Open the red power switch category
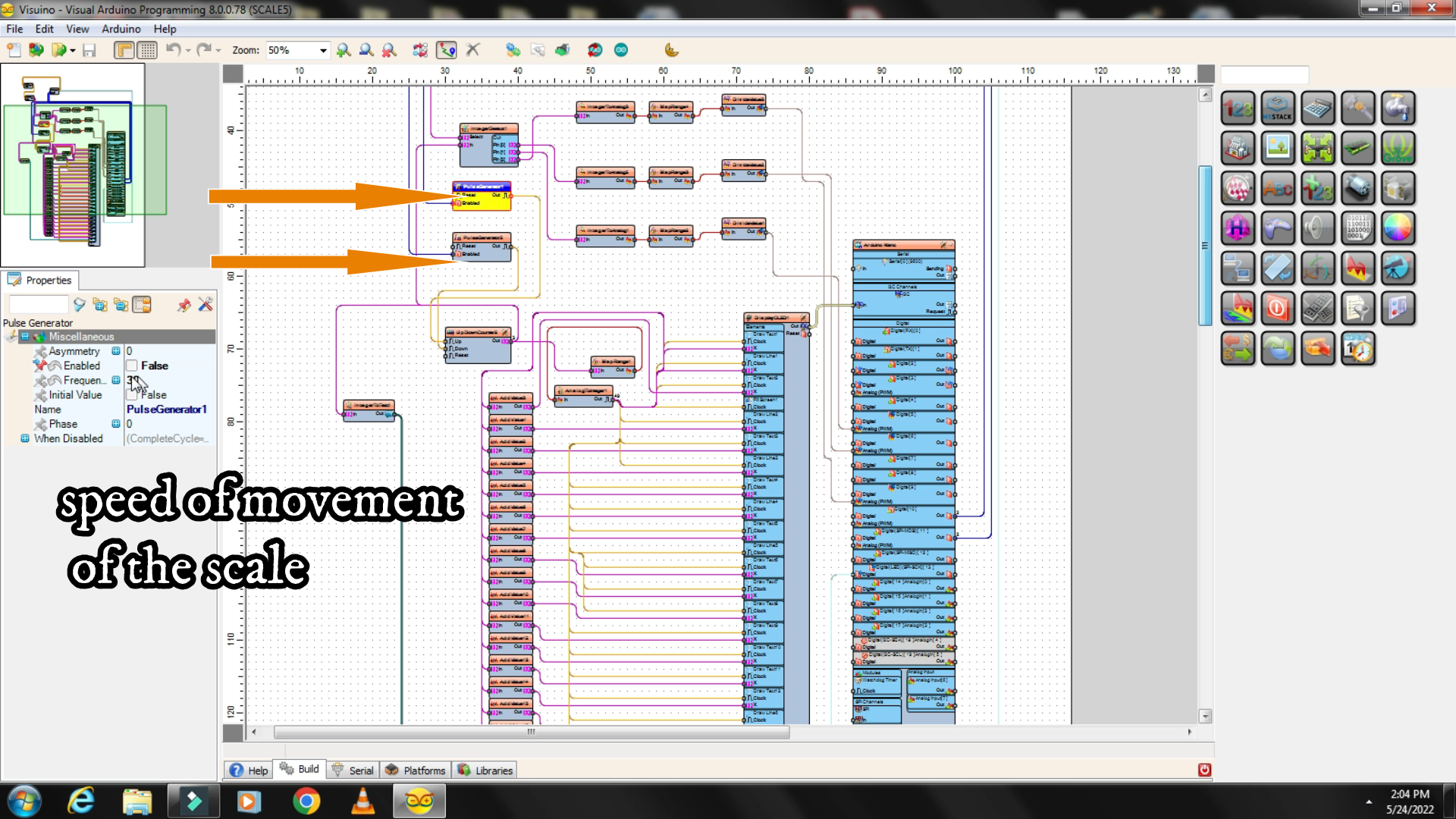 (1278, 309)
